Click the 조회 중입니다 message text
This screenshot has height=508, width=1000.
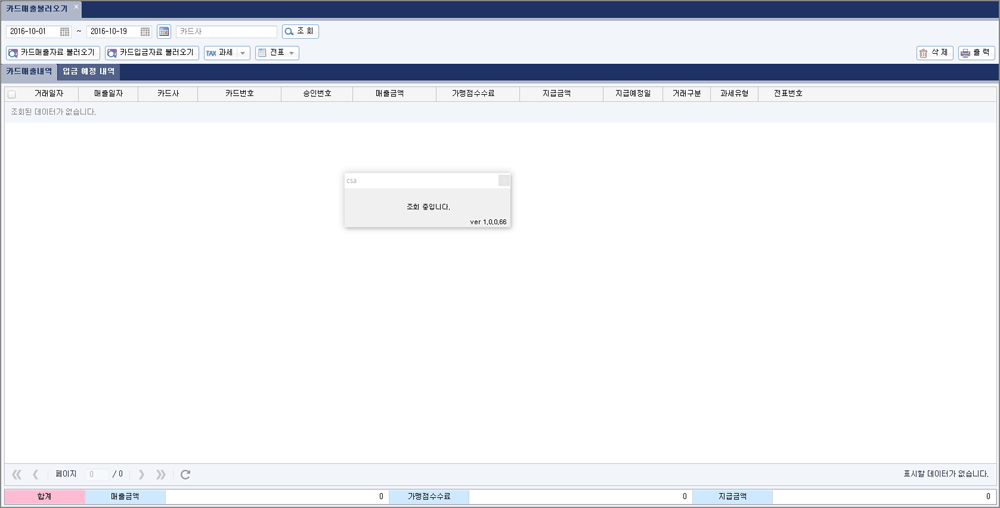(x=428, y=207)
